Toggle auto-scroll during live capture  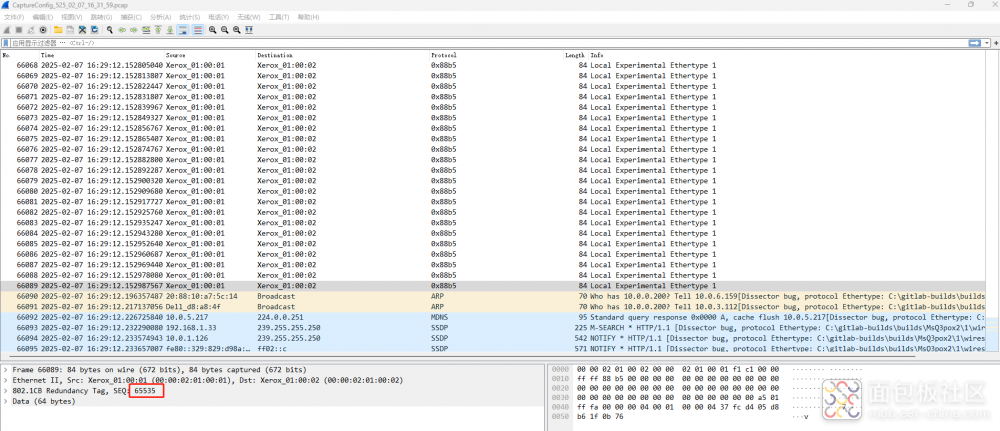[x=182, y=30]
